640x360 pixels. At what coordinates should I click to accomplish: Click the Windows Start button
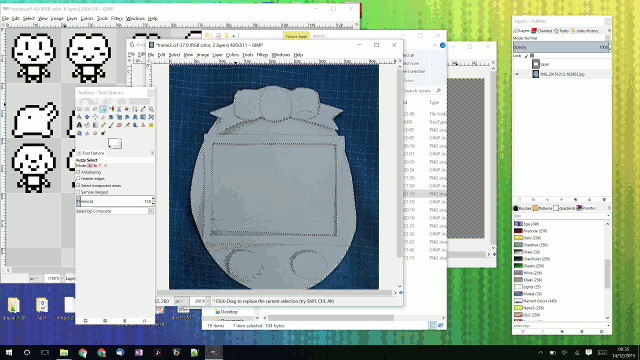9,352
